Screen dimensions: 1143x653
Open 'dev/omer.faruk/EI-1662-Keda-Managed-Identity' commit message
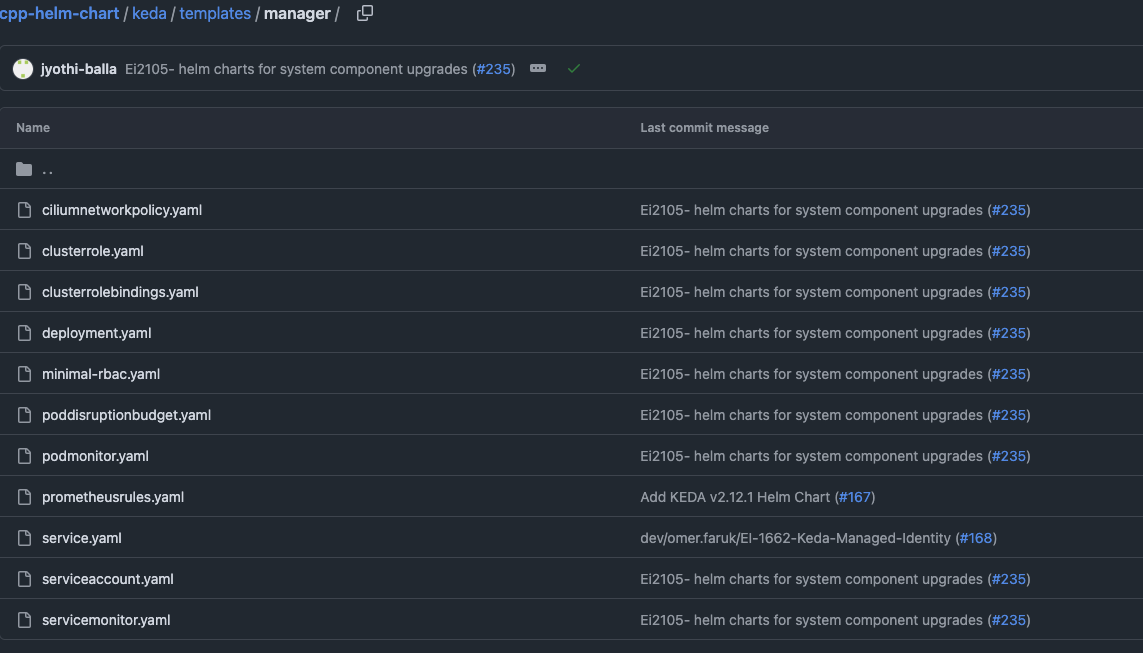point(795,538)
